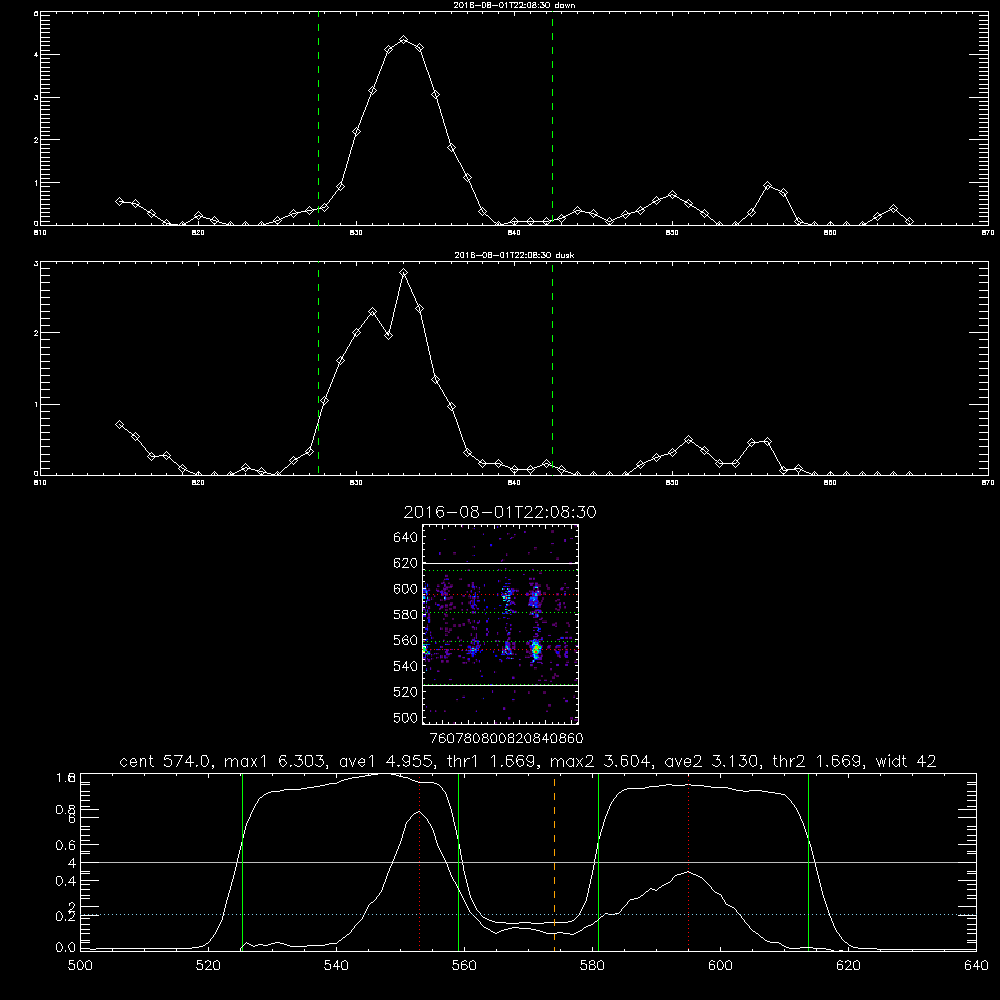Image resolution: width=1000 pixels, height=1000 pixels.
Task: Click the 640 x-axis label of bottom profile plot
Action: [x=976, y=966]
